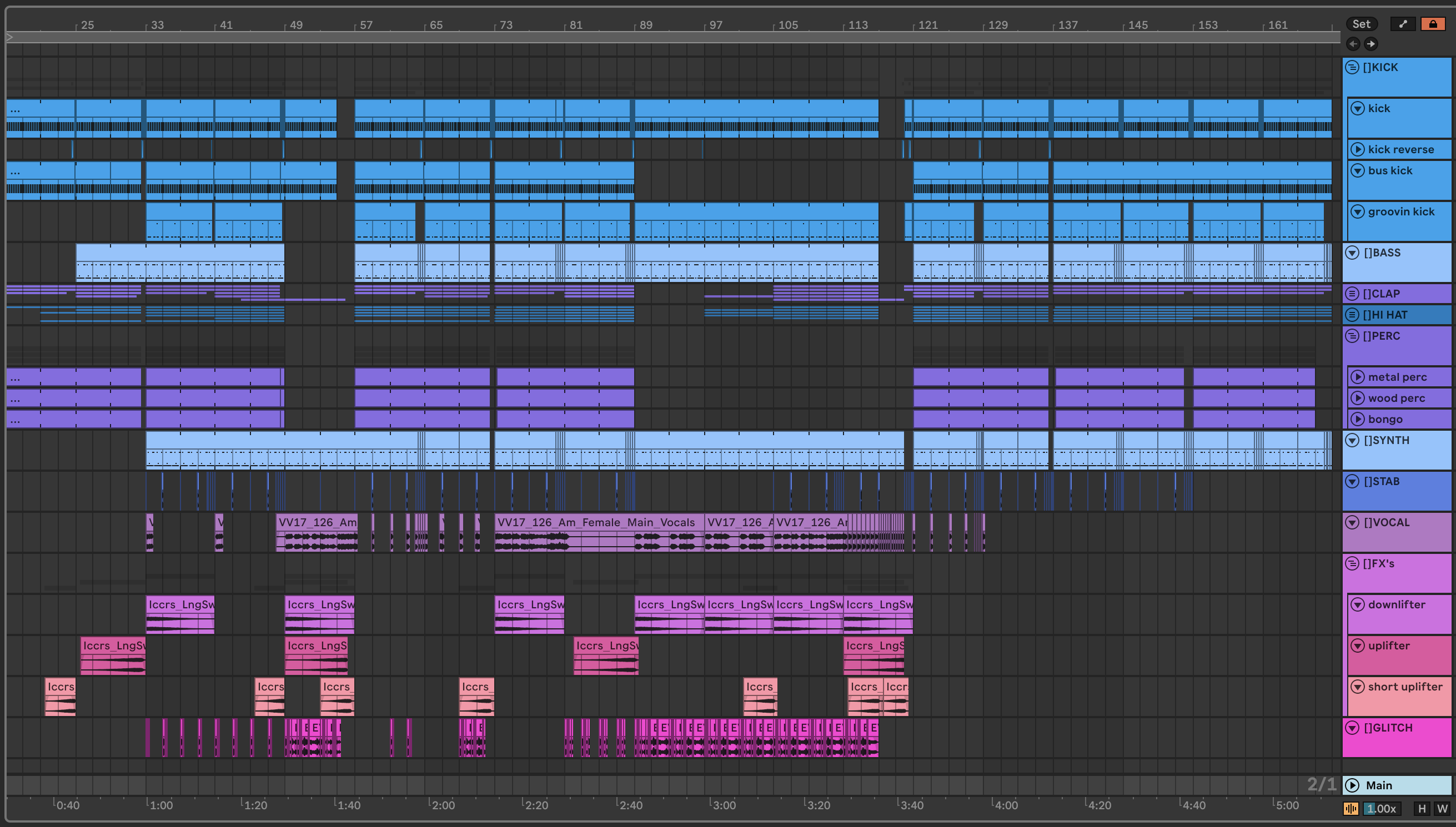Viewport: 1456px width, 827px height.
Task: Click the 1.00x speed value box
Action: [1382, 808]
